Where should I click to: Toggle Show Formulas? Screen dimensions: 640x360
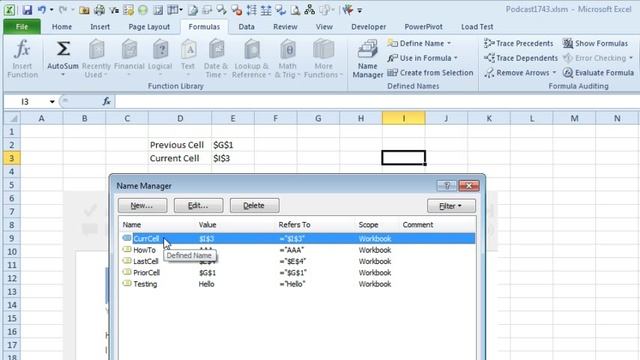595,43
